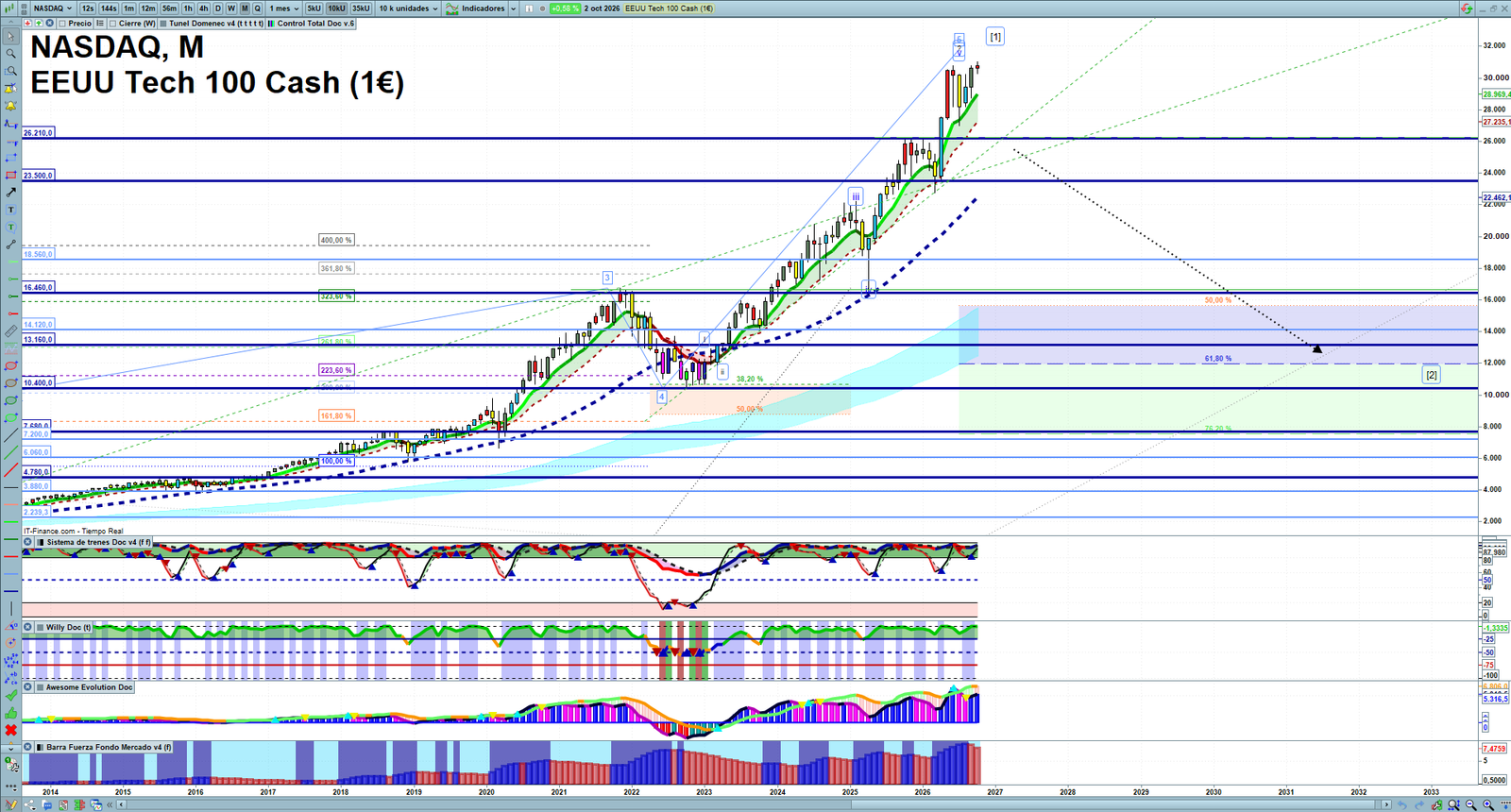Select the red rectangle drawing tool
Image resolution: width=1511 pixels, height=812 pixels.
point(10,176)
